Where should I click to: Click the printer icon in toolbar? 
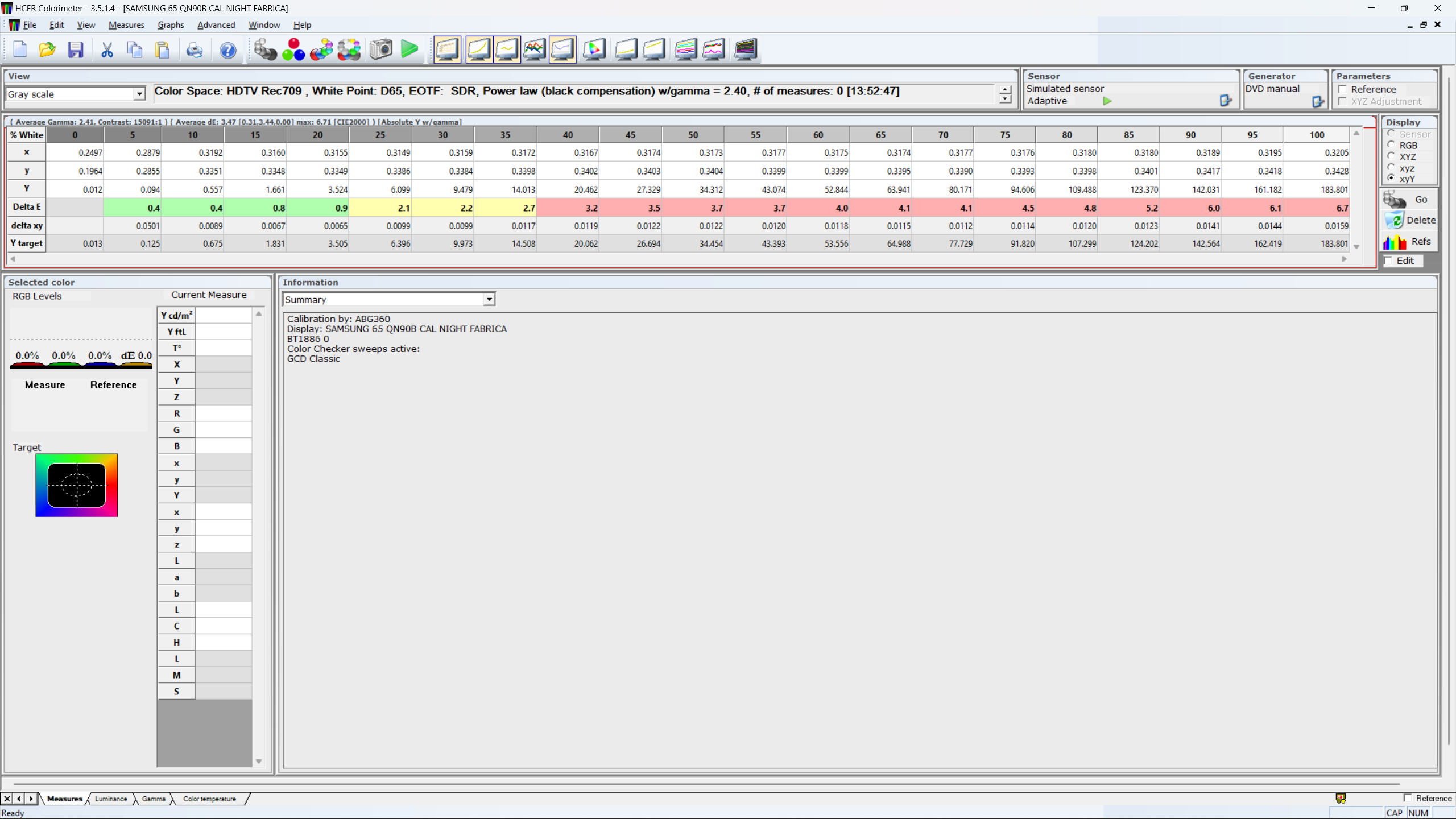[195, 49]
